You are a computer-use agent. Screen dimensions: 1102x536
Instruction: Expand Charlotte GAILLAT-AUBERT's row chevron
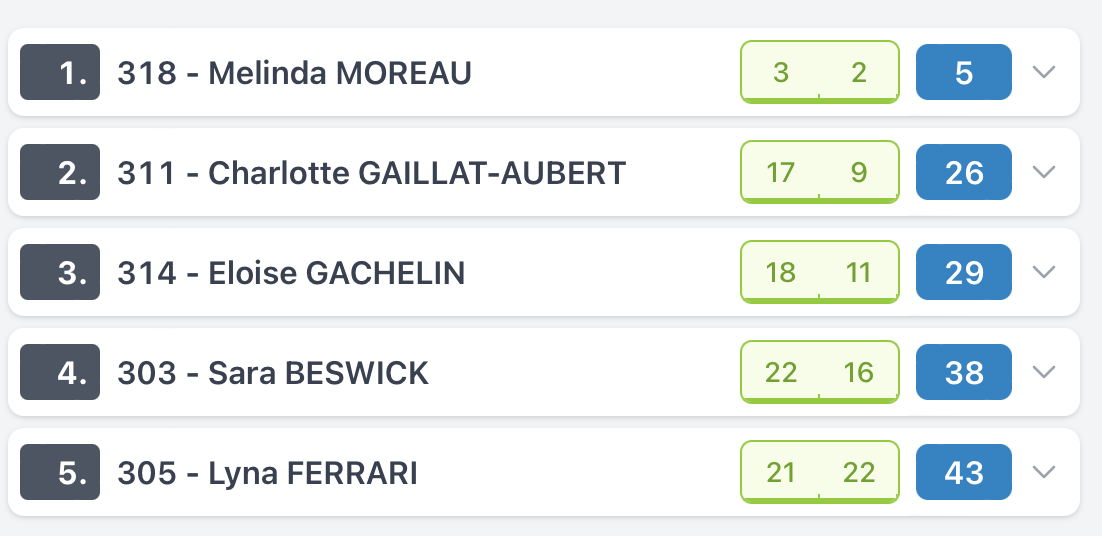tap(1044, 172)
